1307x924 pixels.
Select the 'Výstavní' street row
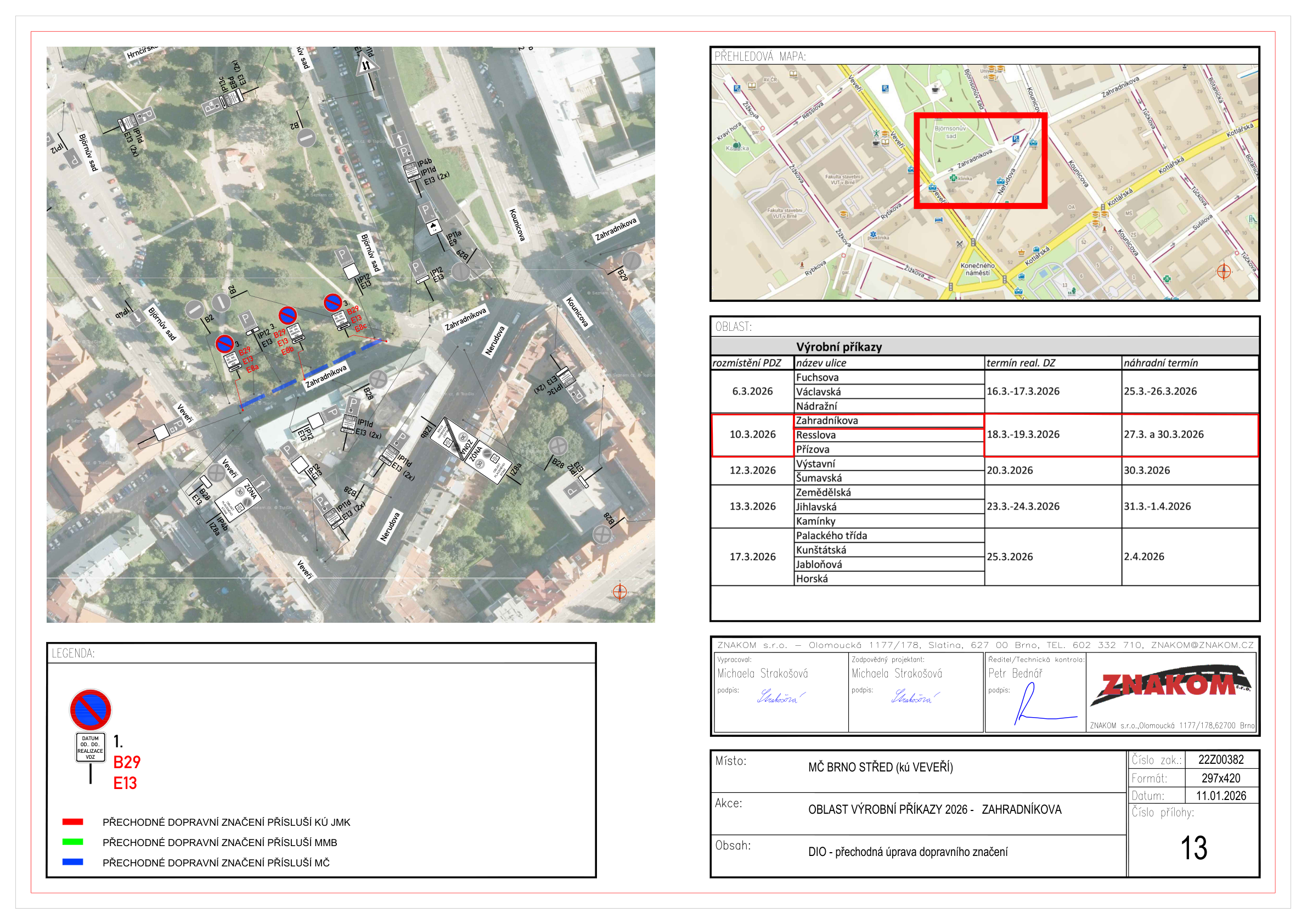[890, 464]
